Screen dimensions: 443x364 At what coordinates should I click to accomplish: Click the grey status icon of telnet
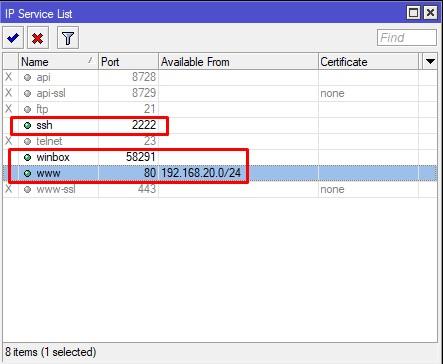(x=27, y=142)
